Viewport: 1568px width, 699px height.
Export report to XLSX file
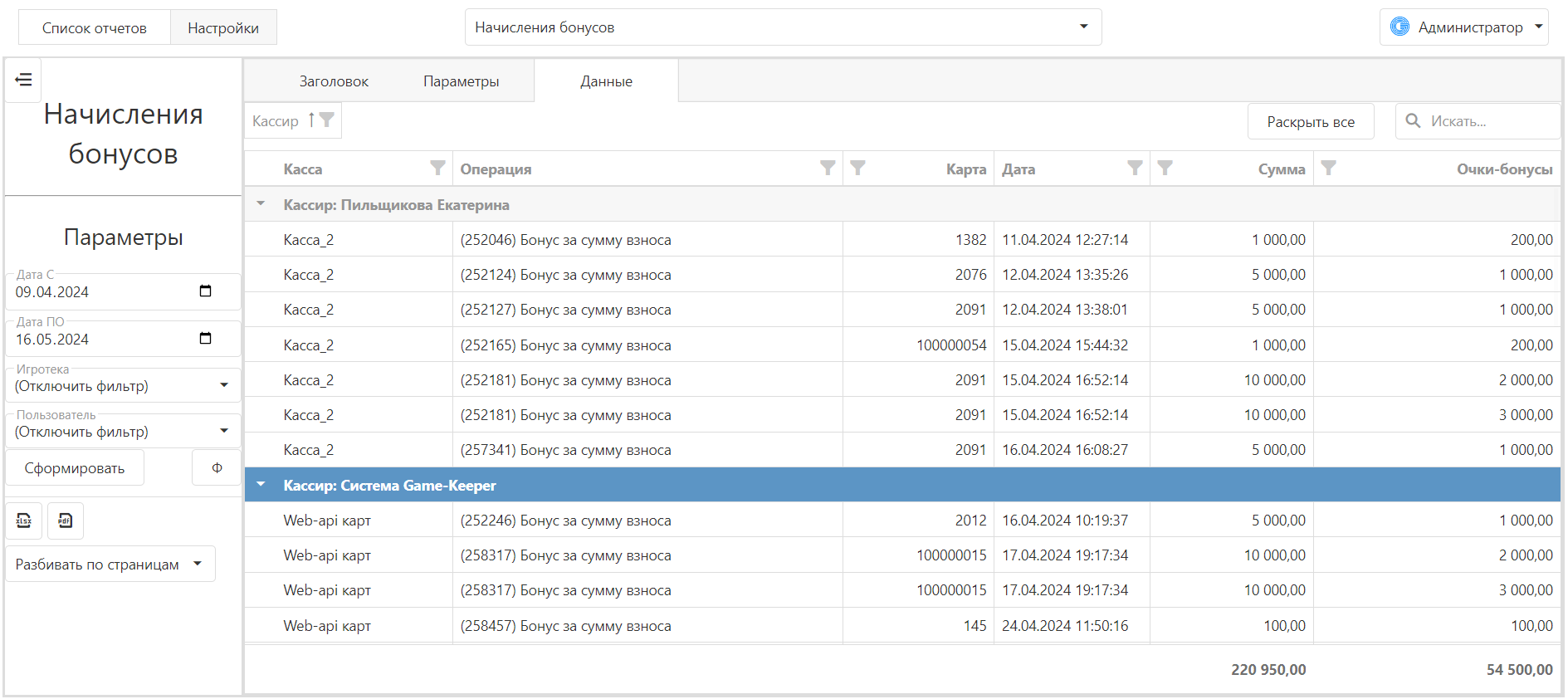pyautogui.click(x=24, y=521)
